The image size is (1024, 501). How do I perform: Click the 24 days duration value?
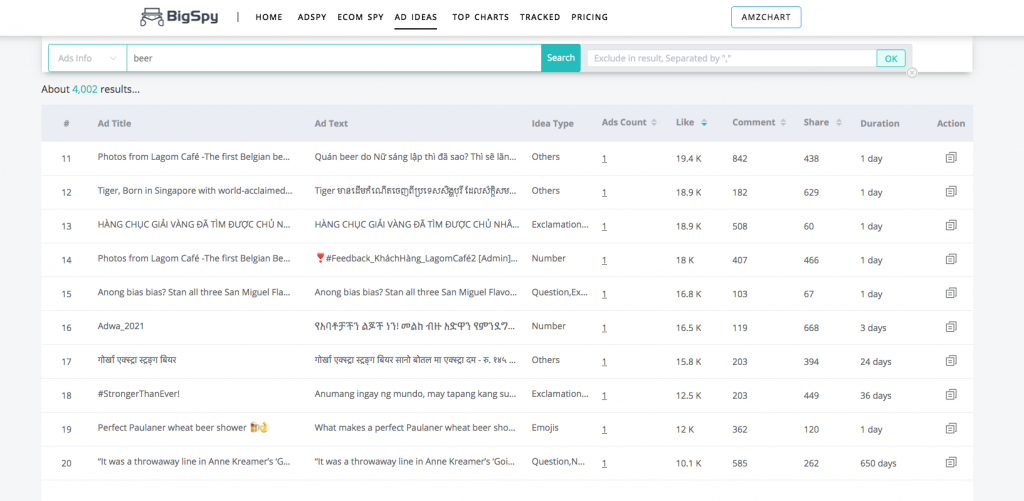(876, 362)
